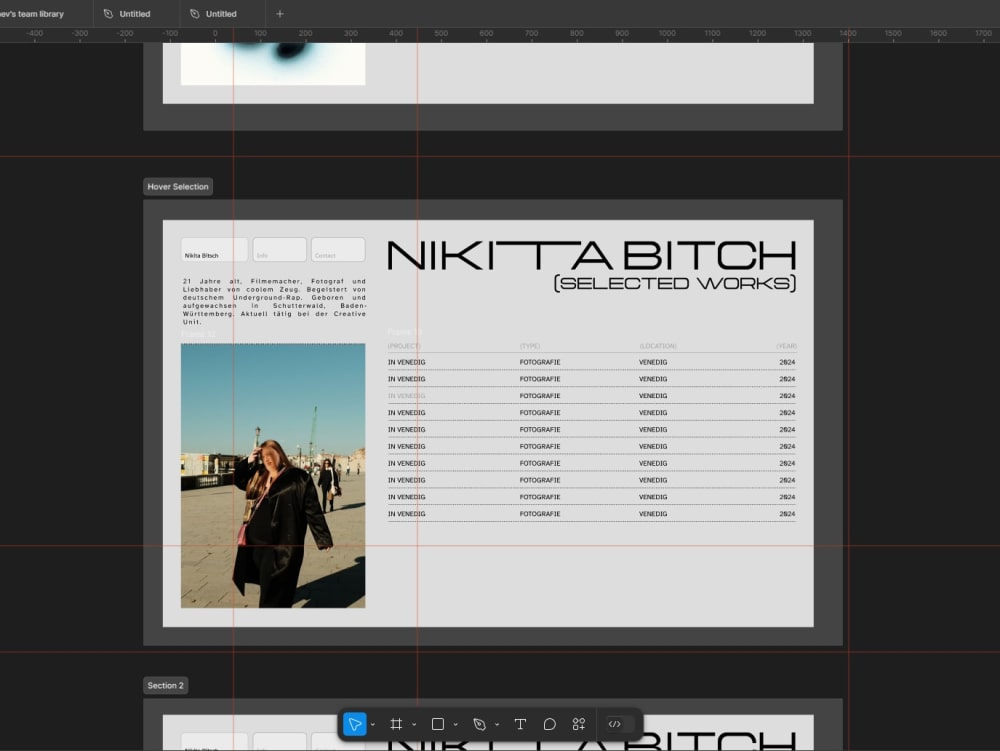Add a new tab with plus button
This screenshot has width=1000, height=751.
(279, 13)
